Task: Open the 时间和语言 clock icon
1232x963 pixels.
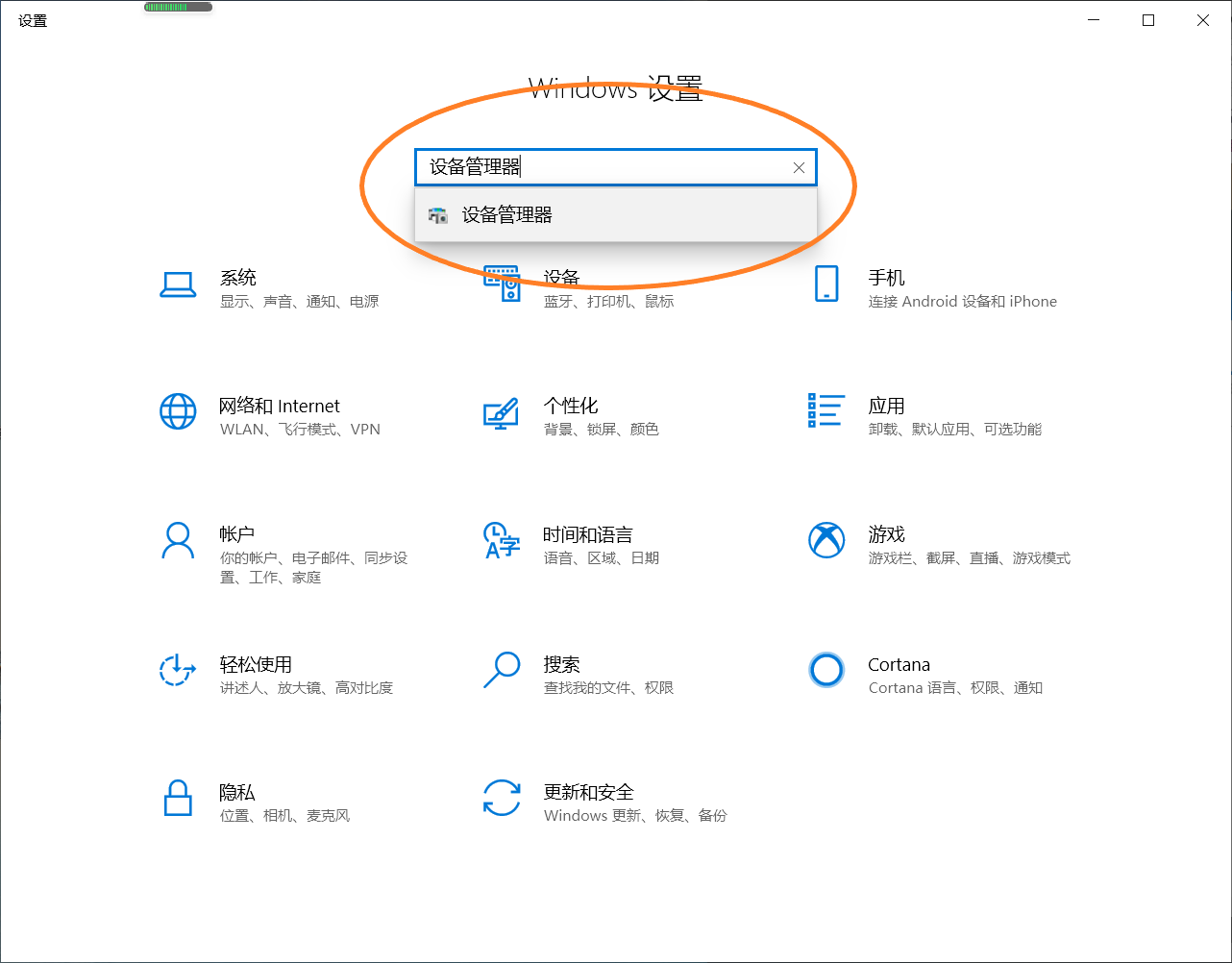Action: tap(502, 540)
